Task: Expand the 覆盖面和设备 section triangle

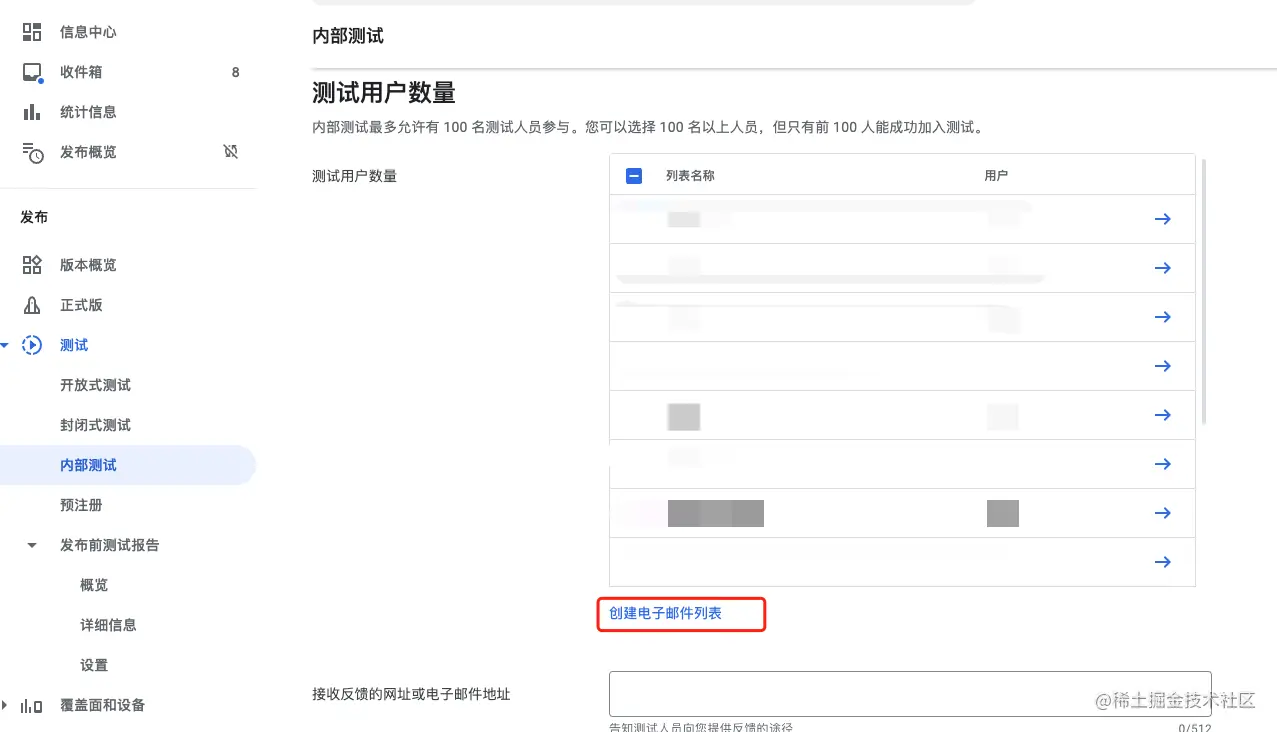Action: (x=4, y=705)
